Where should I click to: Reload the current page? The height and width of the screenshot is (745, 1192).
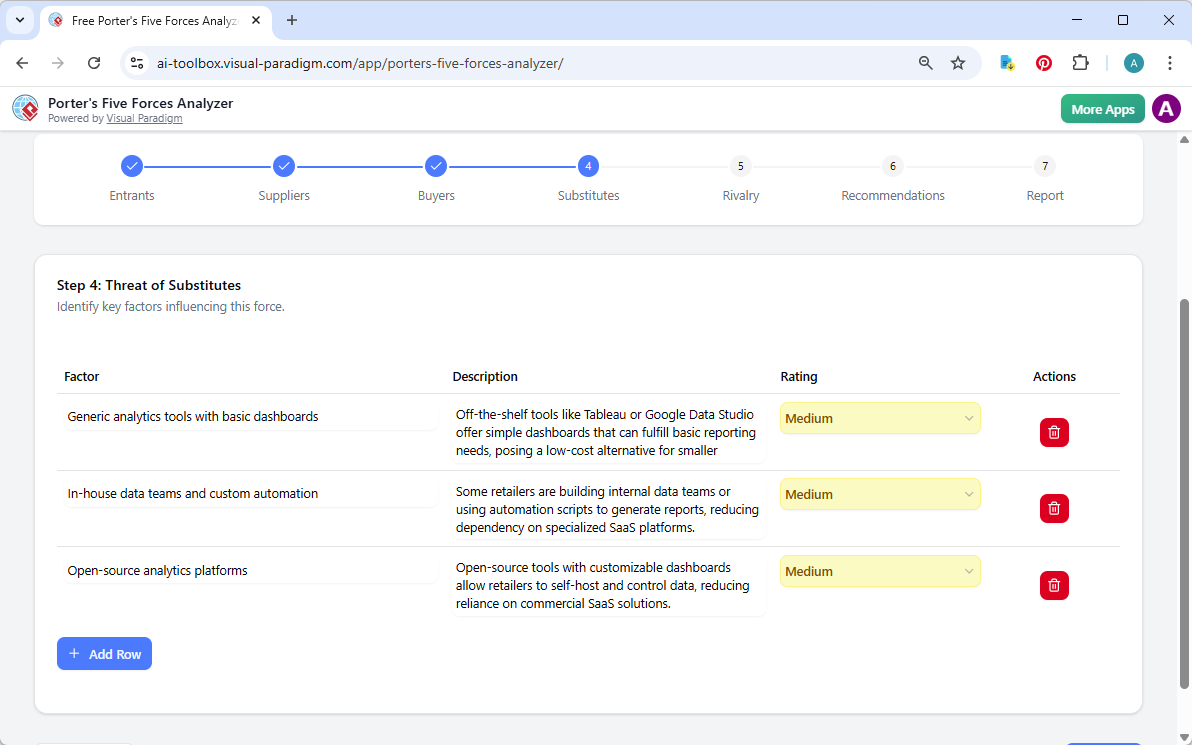pyautogui.click(x=94, y=62)
